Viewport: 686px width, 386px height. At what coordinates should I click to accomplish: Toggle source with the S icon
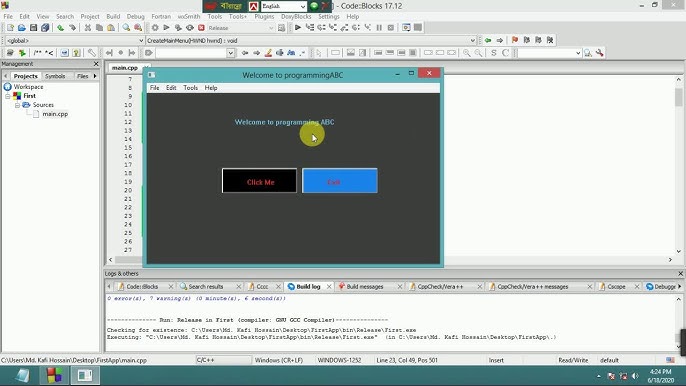click(494, 53)
